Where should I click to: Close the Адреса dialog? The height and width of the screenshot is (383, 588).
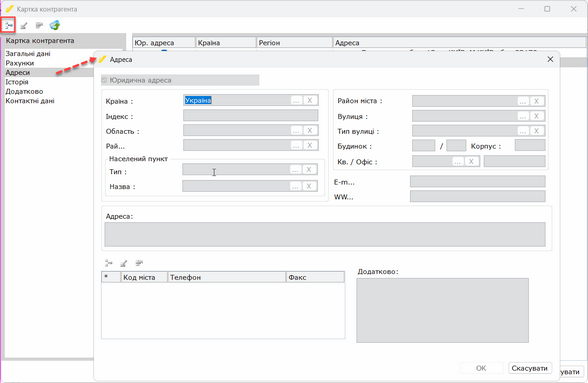click(x=550, y=59)
